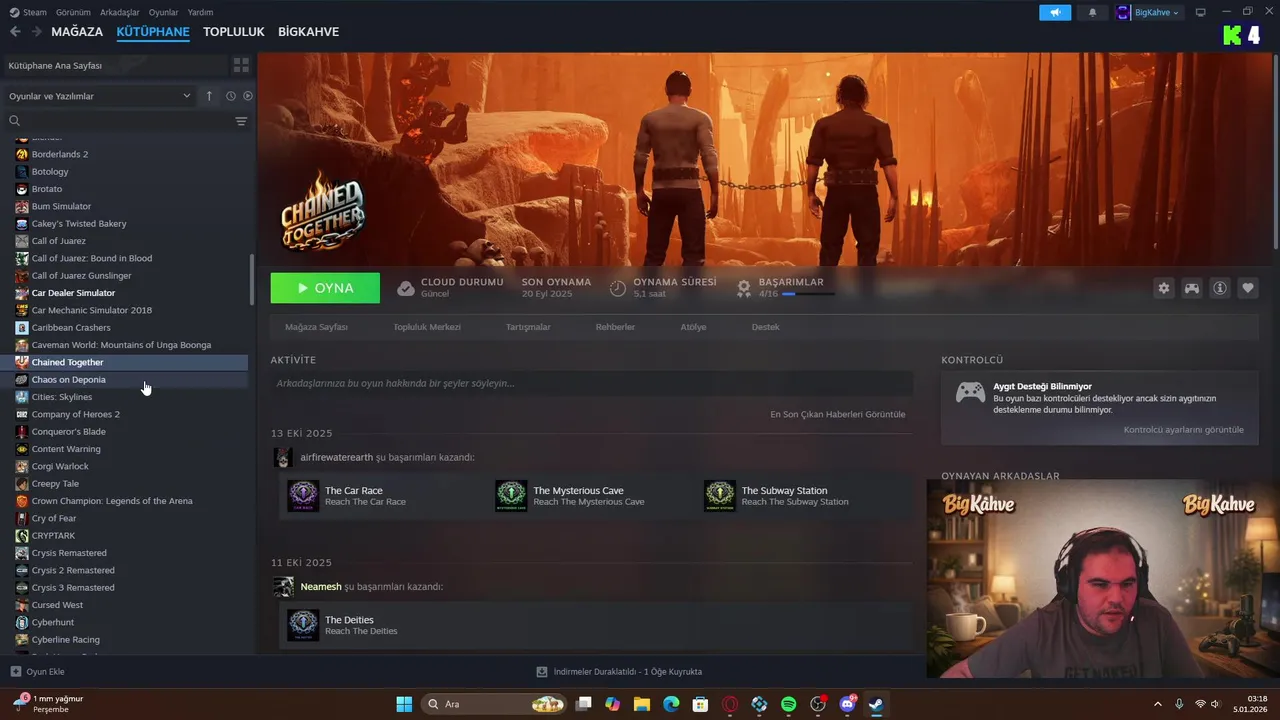Show ready-to-play games filter icon

(x=248, y=96)
